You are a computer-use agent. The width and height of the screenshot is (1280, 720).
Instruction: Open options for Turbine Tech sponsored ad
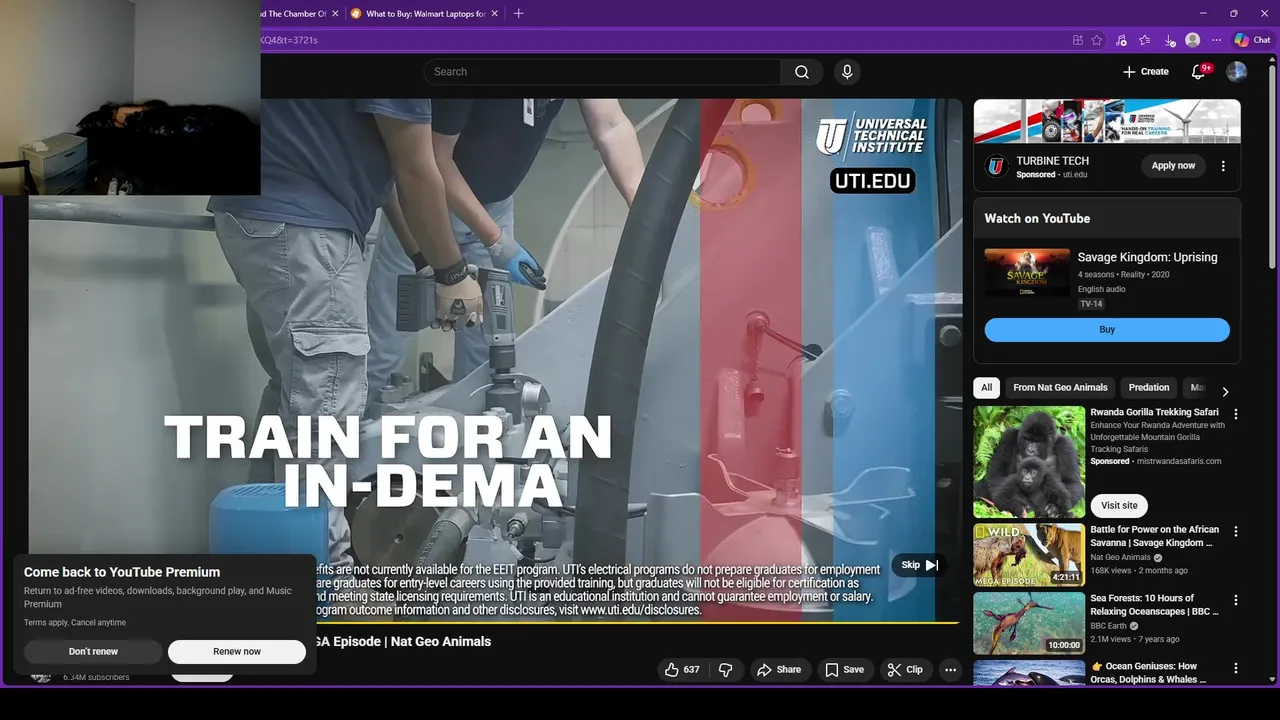click(1223, 166)
